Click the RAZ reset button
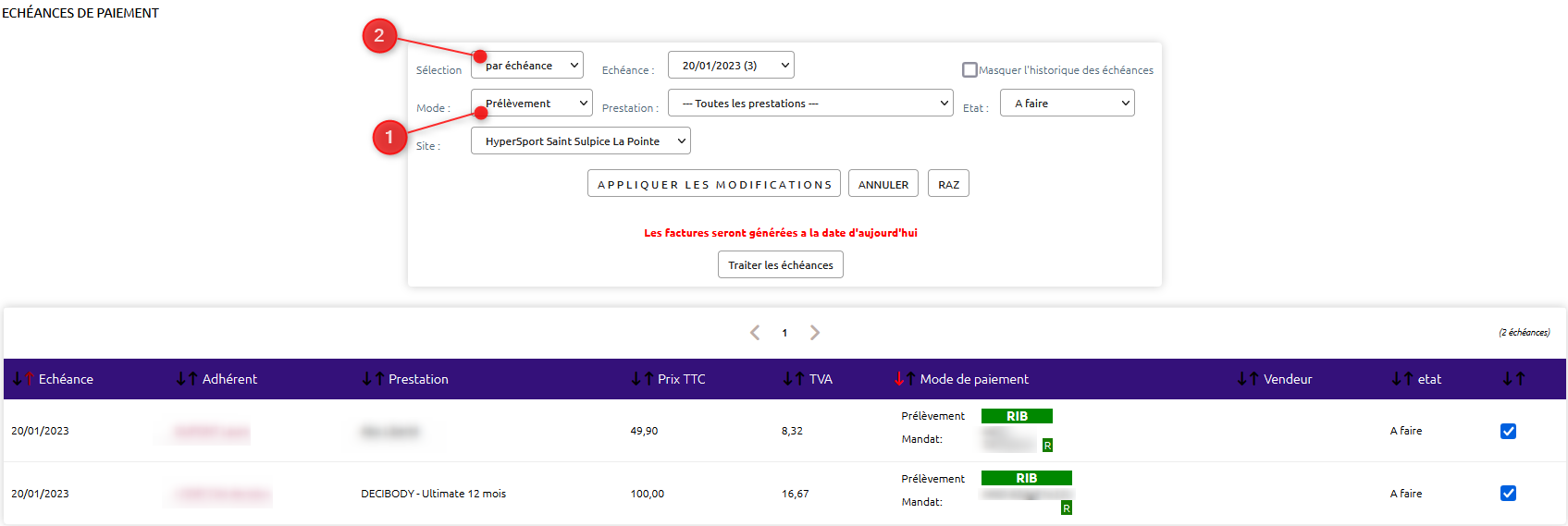The image size is (1568, 526). 948,184
